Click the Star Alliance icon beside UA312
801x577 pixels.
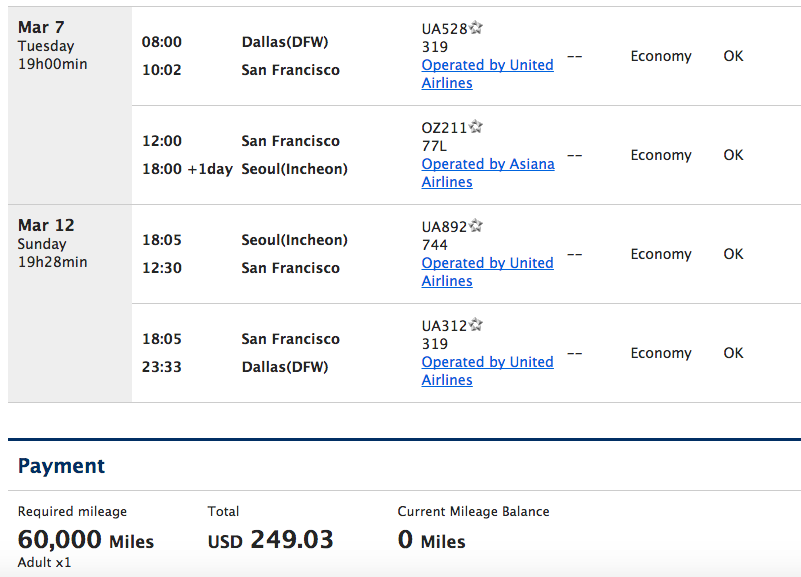tap(476, 325)
